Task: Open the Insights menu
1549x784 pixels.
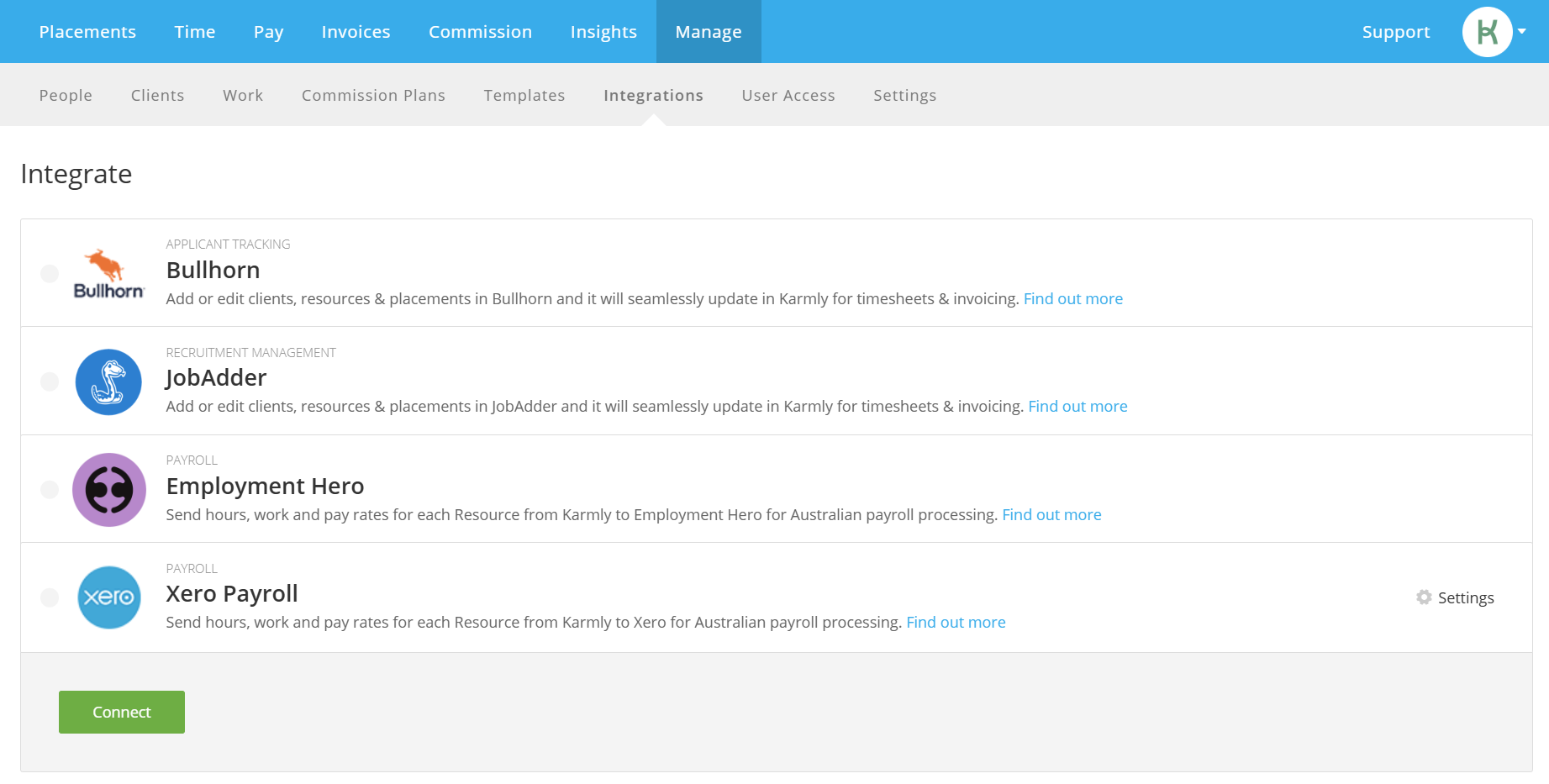Action: click(603, 32)
